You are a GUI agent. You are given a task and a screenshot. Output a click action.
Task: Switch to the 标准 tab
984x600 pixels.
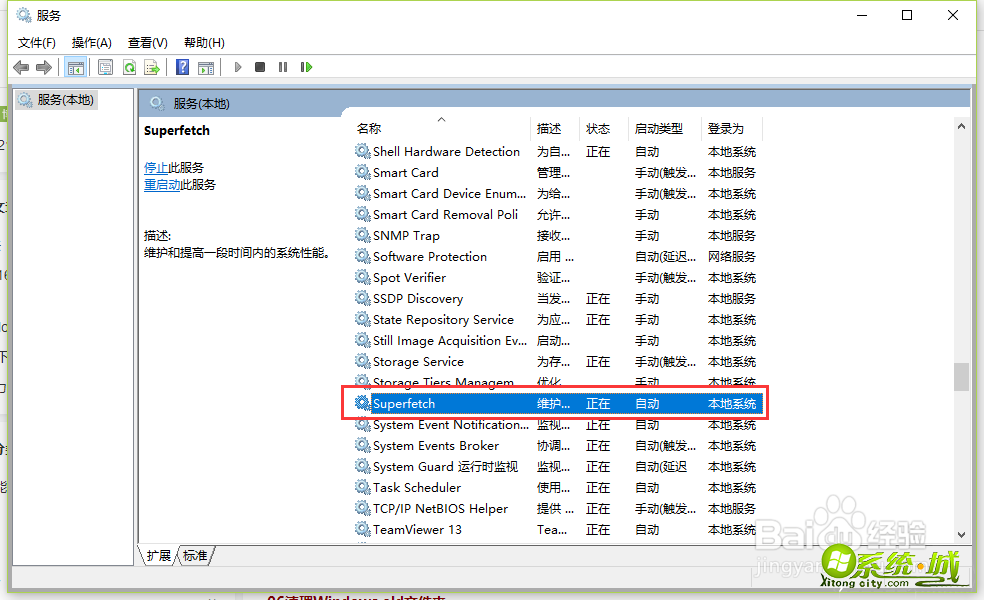point(196,555)
